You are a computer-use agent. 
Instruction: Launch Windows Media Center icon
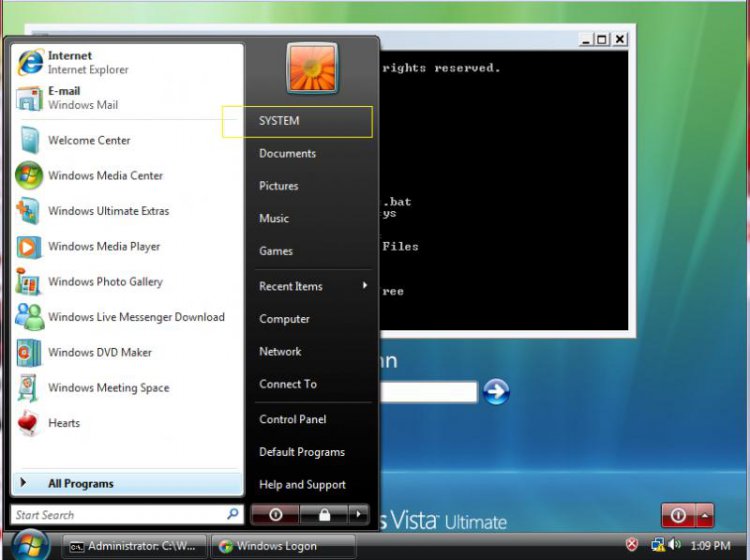29,176
